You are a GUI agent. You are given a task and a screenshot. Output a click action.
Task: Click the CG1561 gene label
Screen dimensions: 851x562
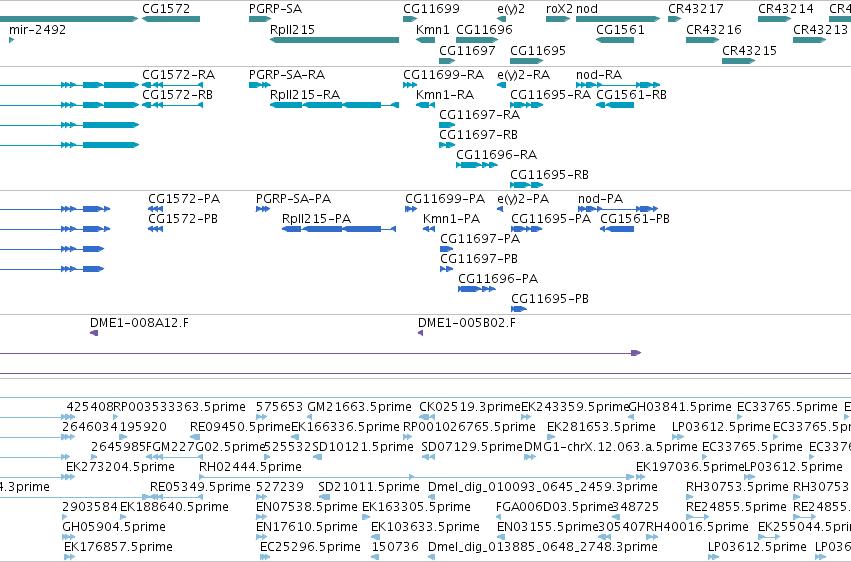pos(620,29)
